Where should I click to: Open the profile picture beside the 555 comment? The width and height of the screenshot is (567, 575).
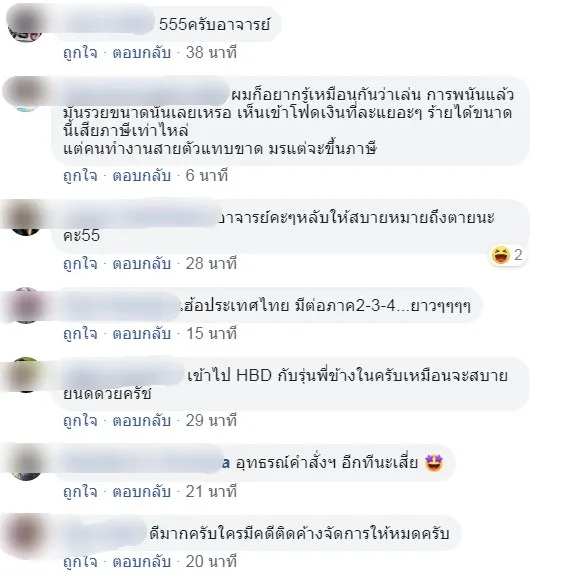[x=25, y=25]
